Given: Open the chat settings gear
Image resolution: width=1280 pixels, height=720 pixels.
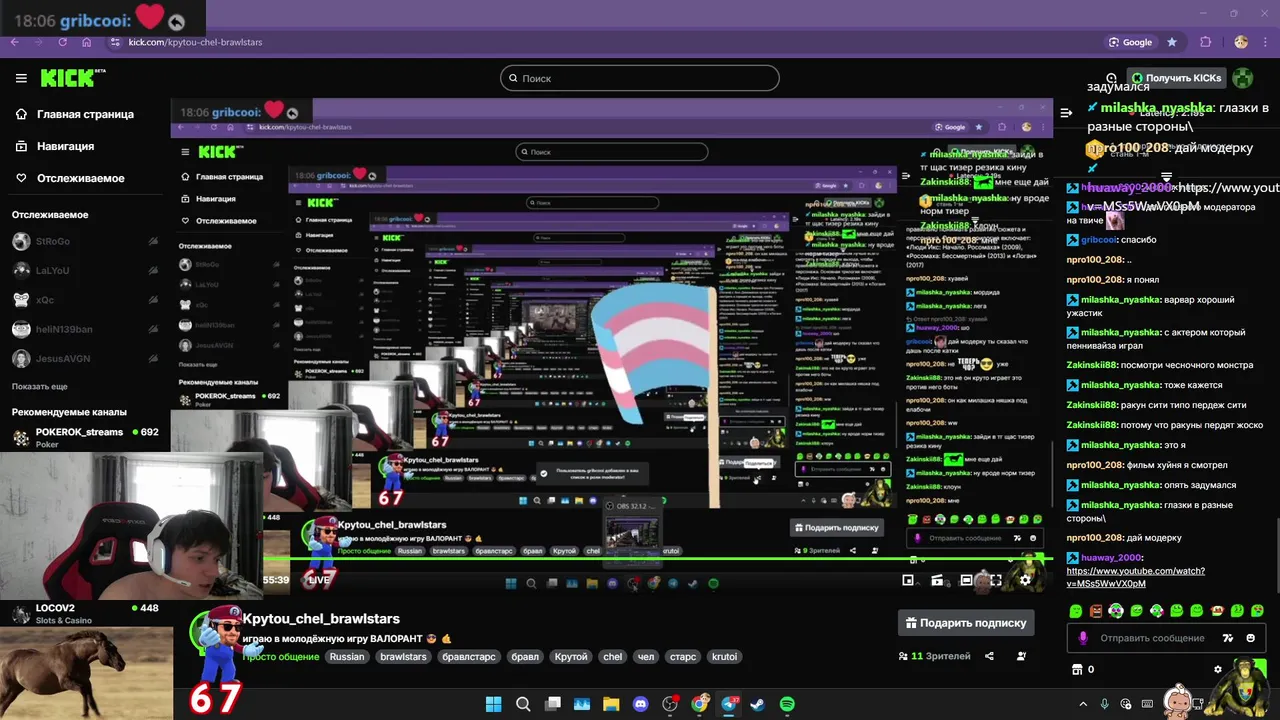Looking at the screenshot, I should [1217, 669].
